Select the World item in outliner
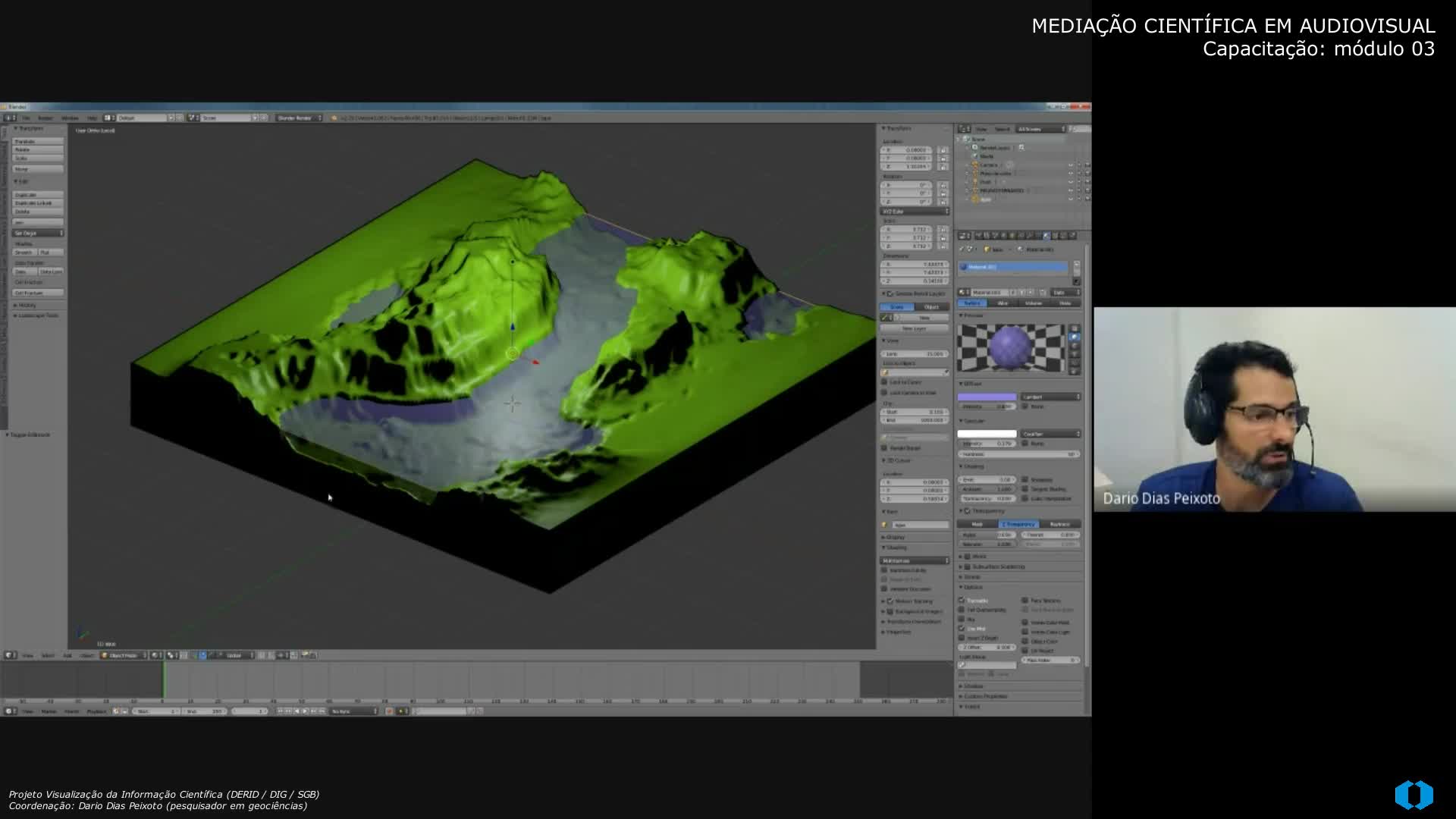 (x=986, y=156)
